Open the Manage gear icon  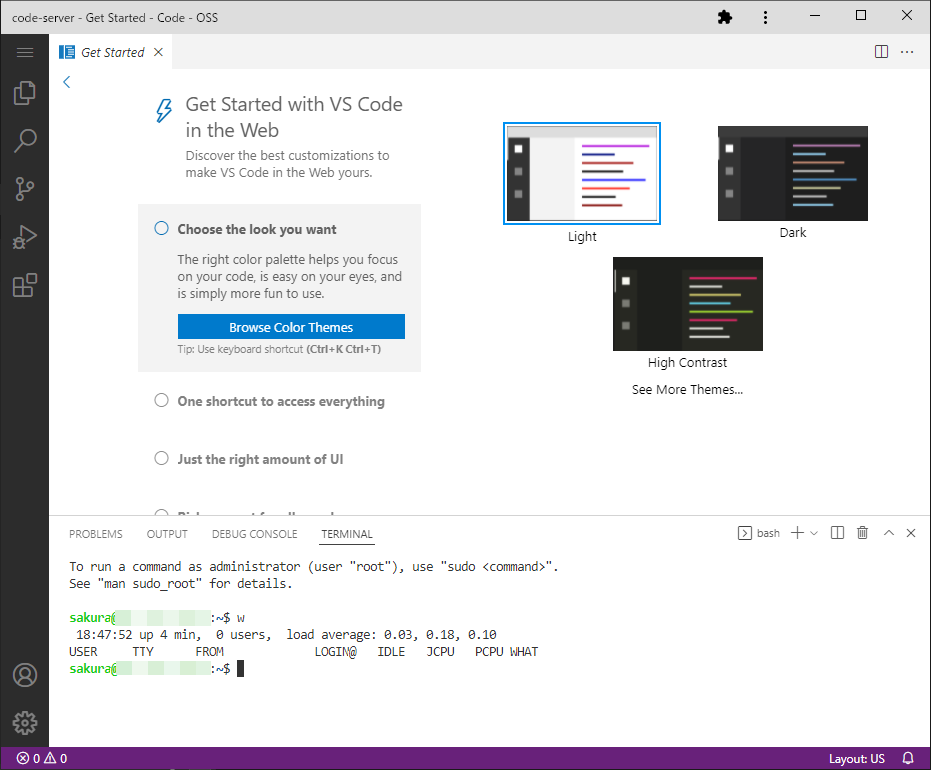point(24,722)
